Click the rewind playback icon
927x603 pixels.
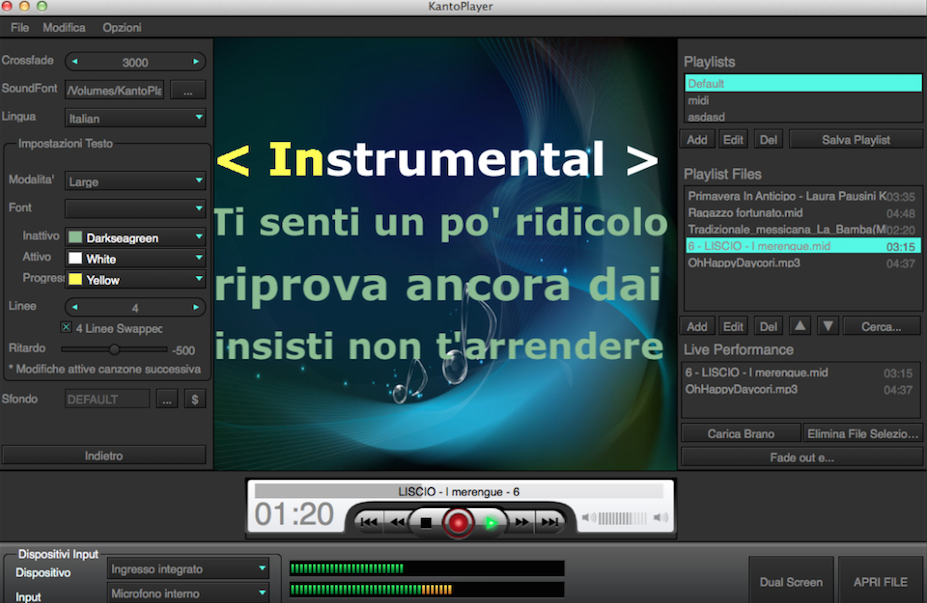point(397,521)
